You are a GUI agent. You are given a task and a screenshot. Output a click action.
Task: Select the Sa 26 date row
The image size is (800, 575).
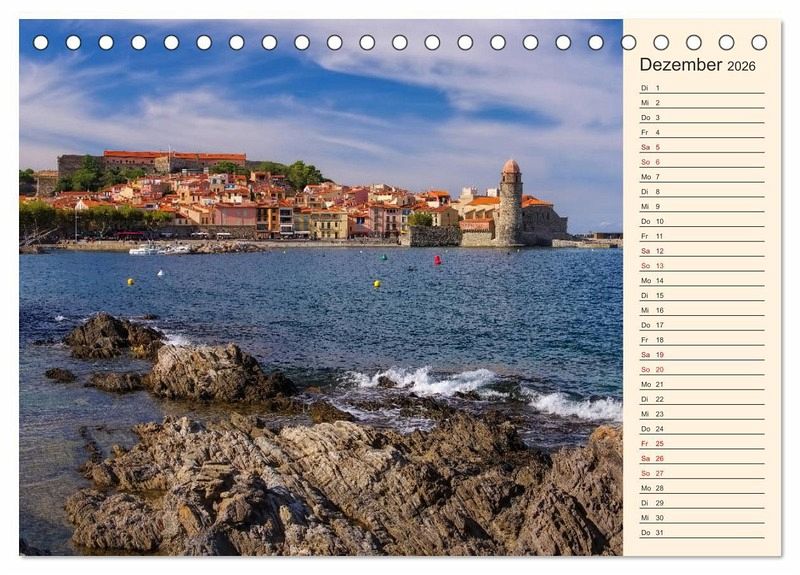701,458
